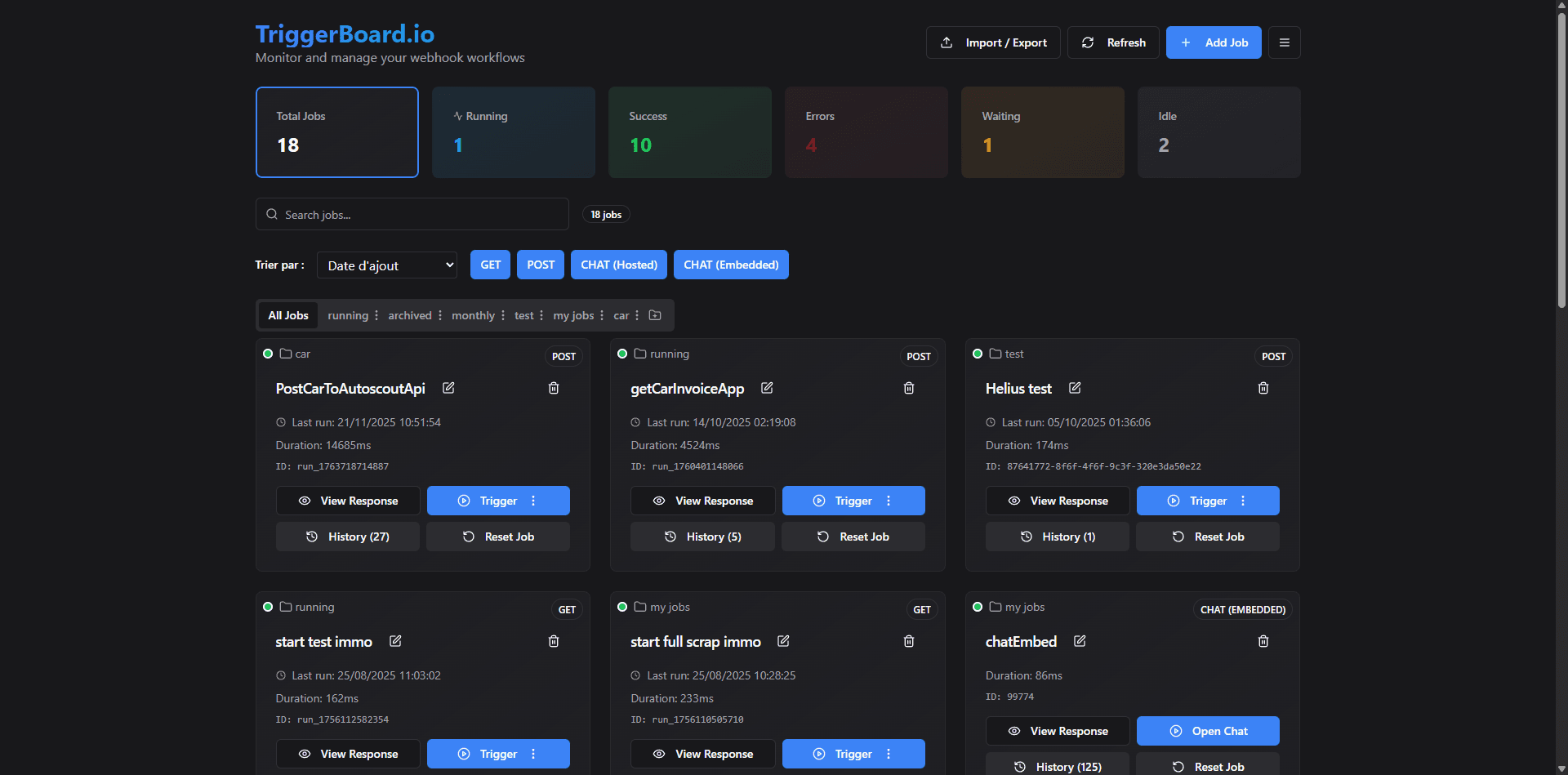The image size is (1568, 775).
Task: Open History (5) for getCarInvoiceApp
Action: (x=702, y=537)
